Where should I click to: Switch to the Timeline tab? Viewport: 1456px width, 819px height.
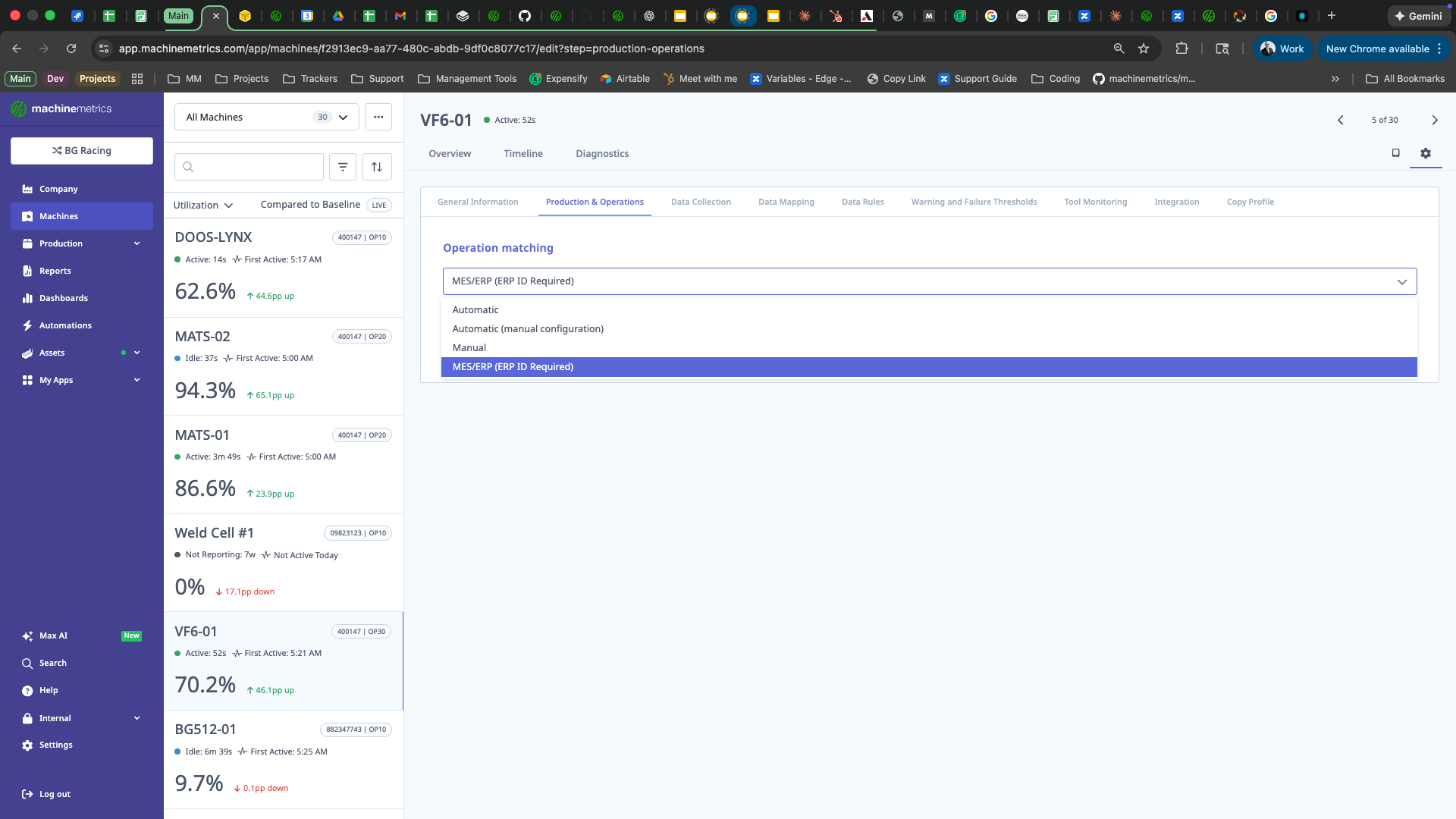pos(523,153)
